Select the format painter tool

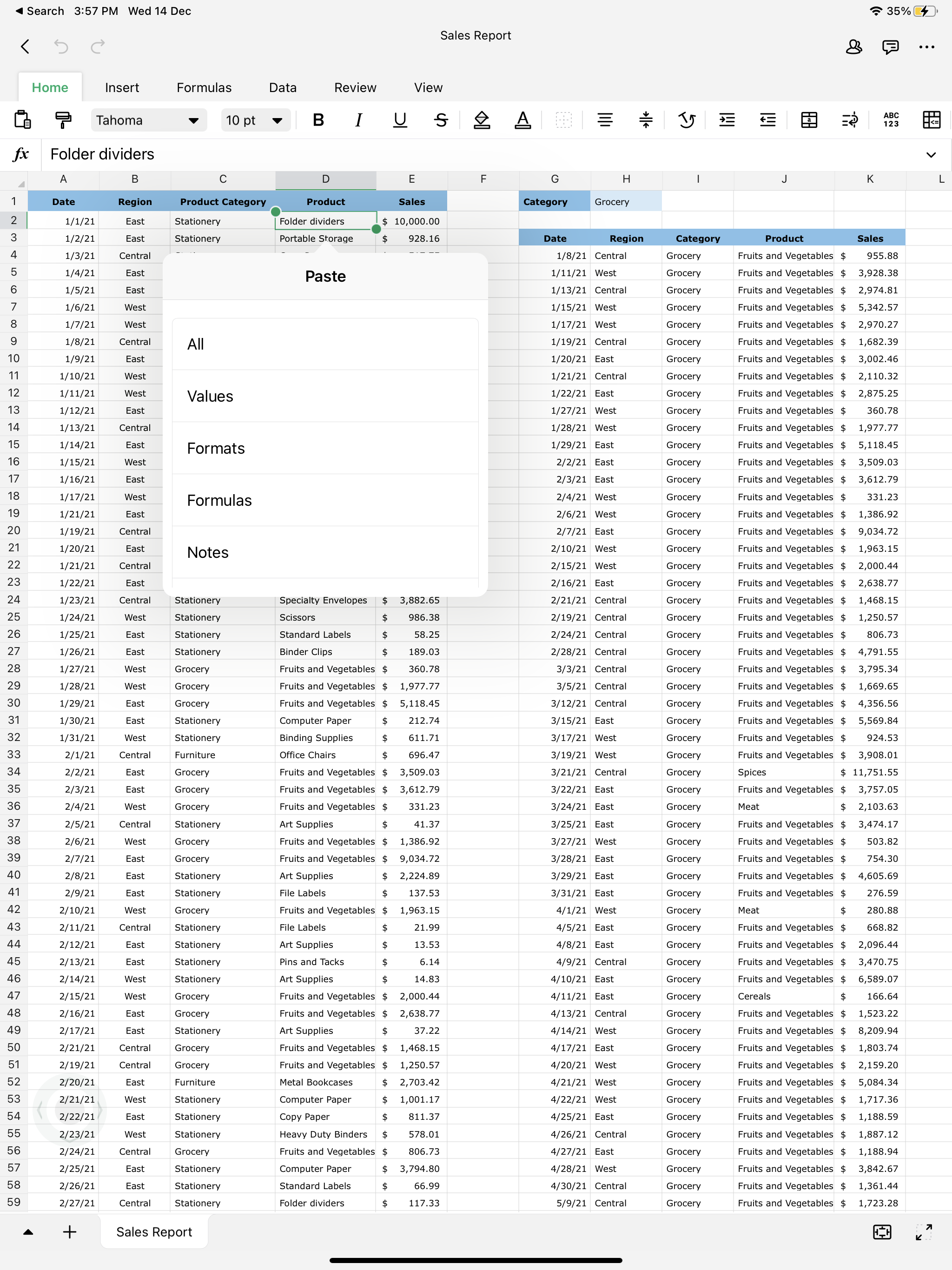[63, 120]
